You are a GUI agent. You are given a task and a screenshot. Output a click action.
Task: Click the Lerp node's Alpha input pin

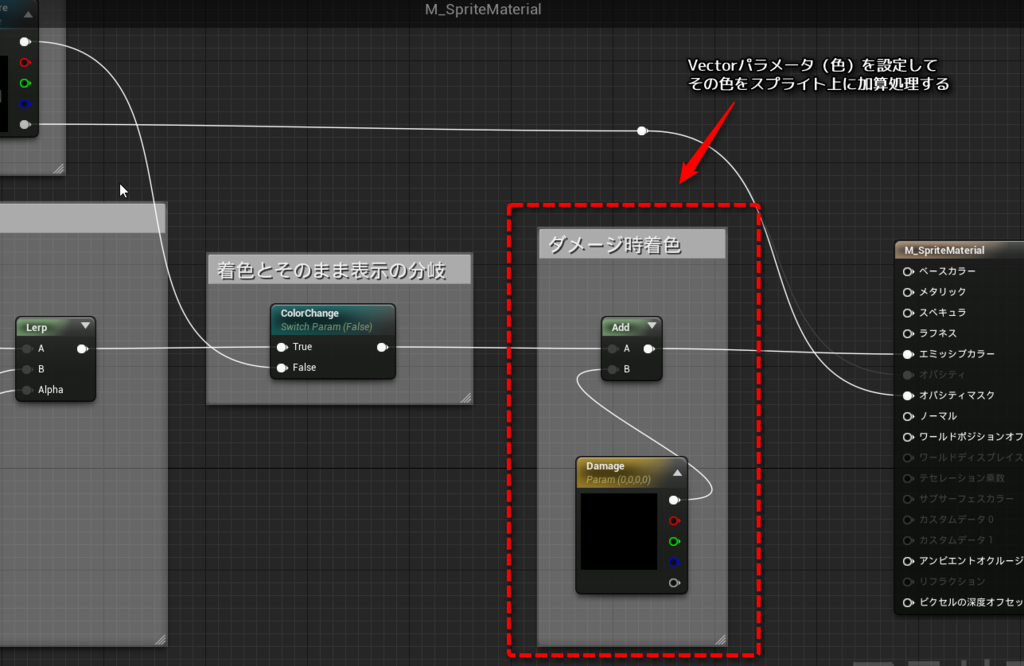click(x=27, y=390)
